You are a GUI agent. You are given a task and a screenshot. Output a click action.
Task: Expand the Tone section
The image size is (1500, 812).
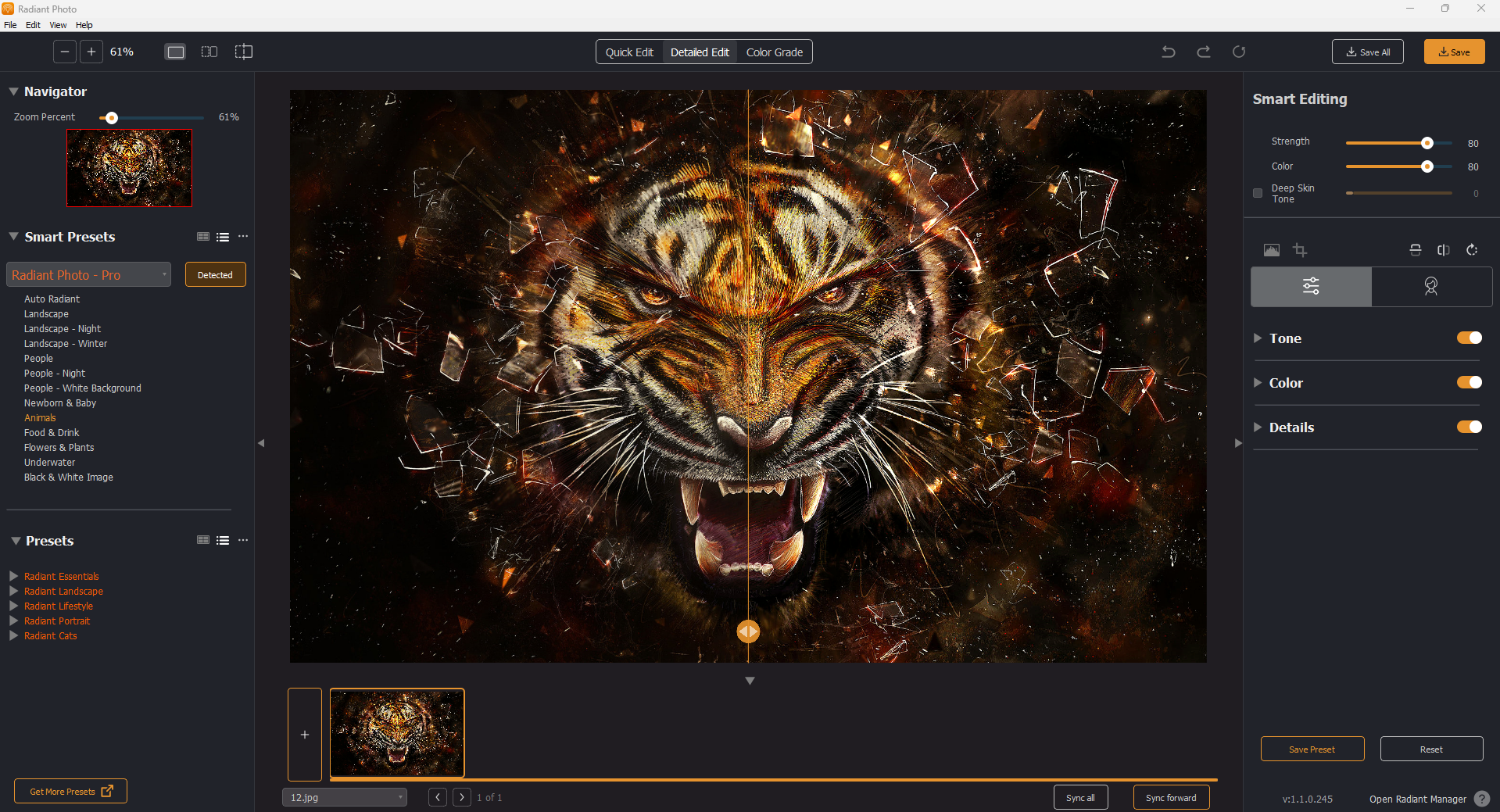pyautogui.click(x=1258, y=338)
